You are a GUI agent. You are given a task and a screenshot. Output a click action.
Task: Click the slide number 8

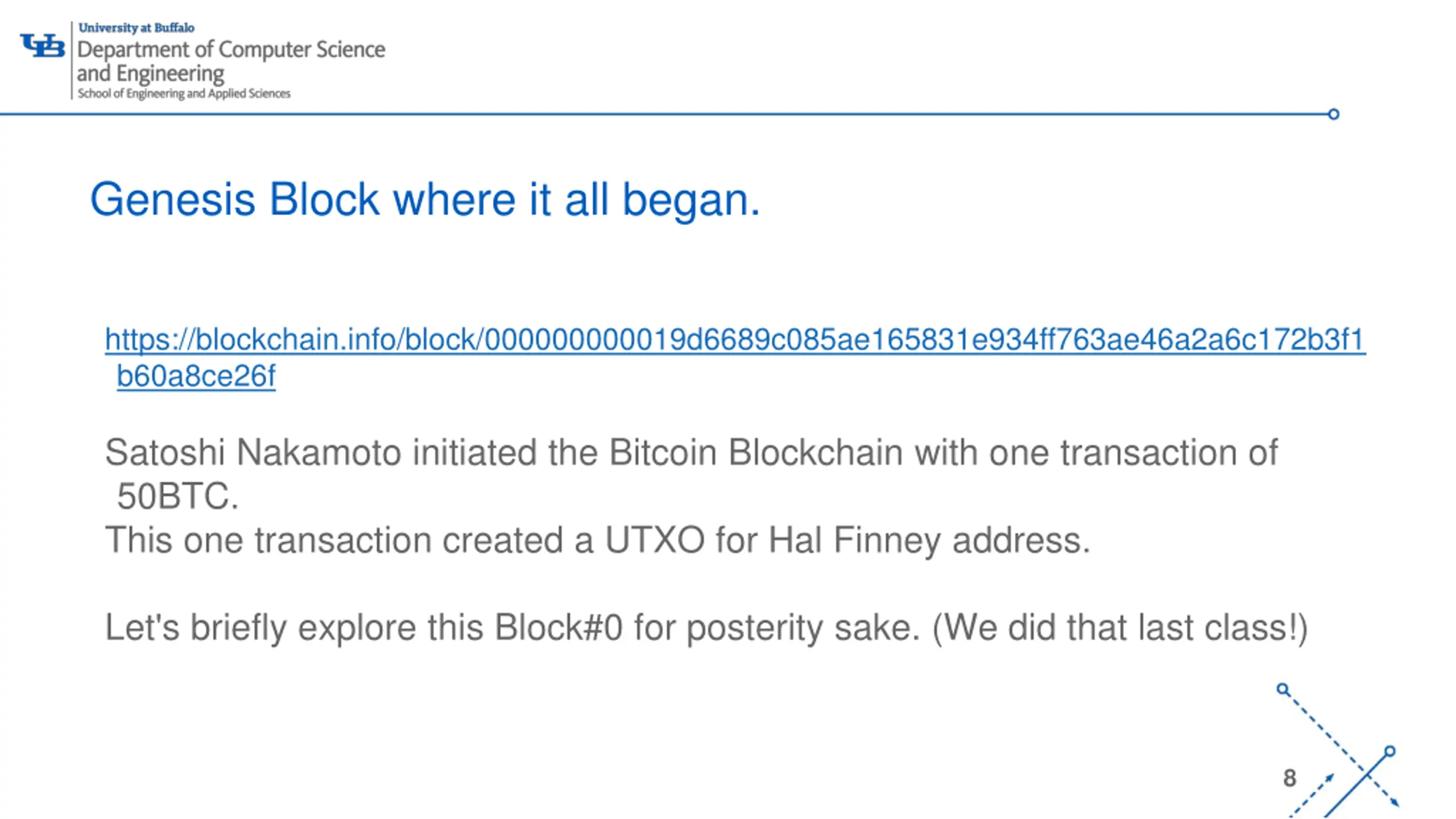coord(1289,778)
